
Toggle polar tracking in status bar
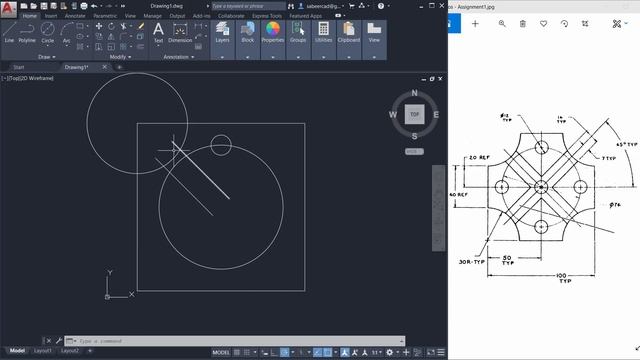[285, 352]
